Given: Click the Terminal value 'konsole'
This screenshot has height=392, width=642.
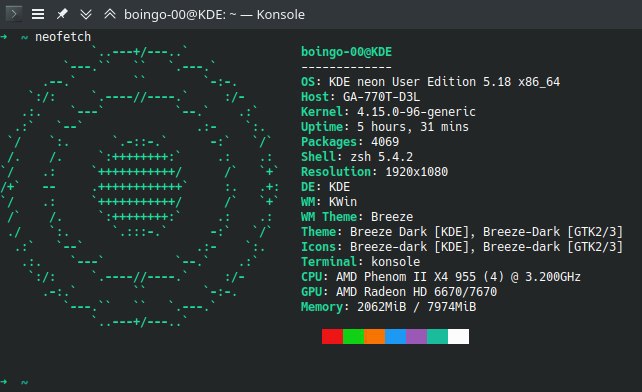Looking at the screenshot, I should pyautogui.click(x=396, y=262).
